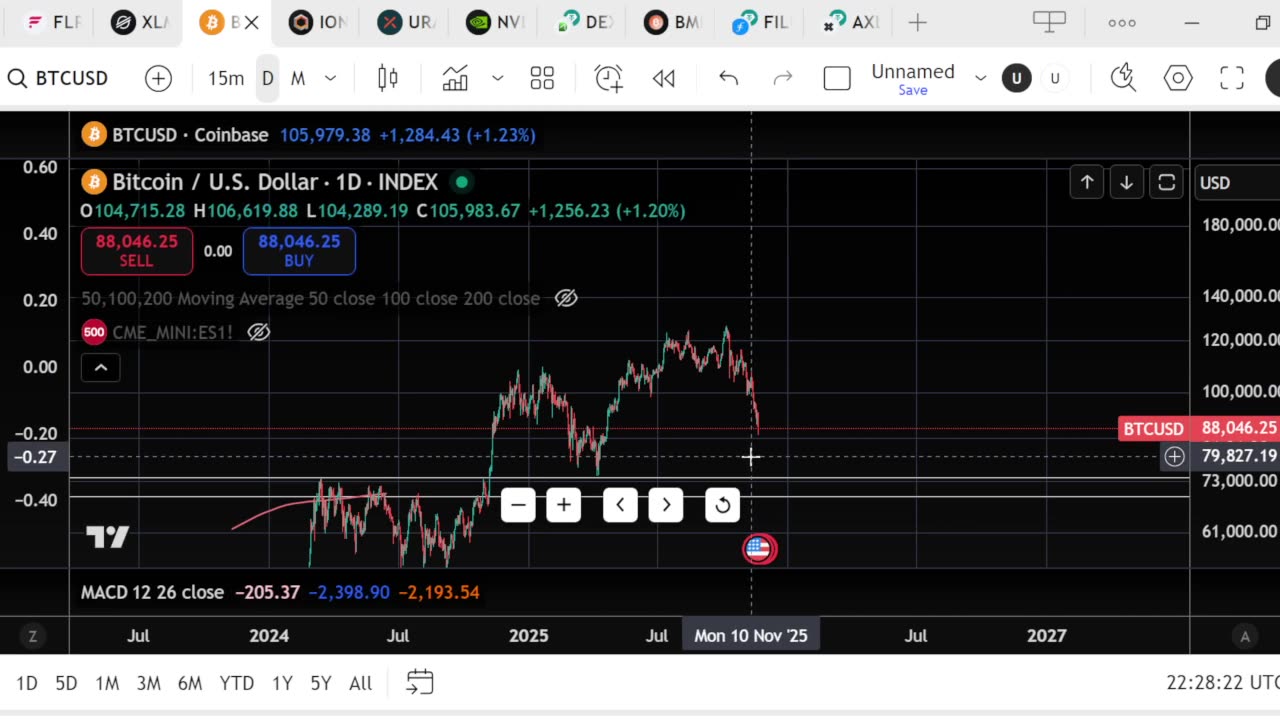Redo the chart action
The image size is (1280, 720).
point(783,78)
